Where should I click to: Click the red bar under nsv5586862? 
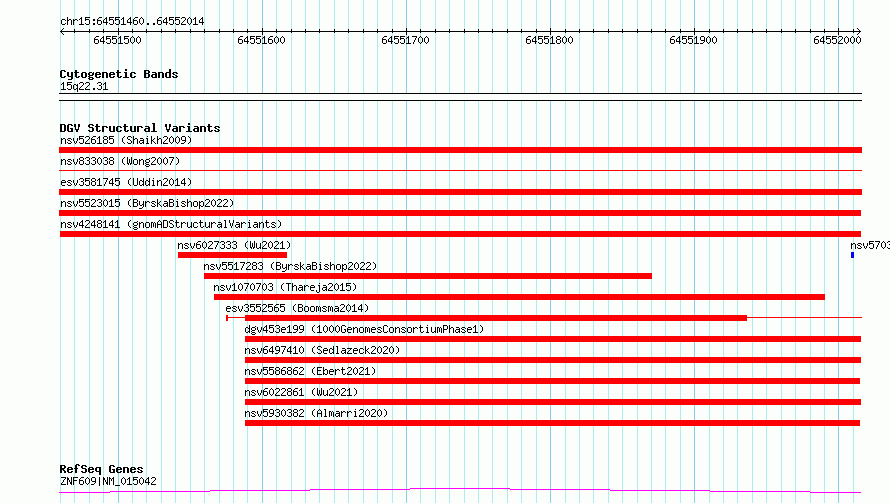(x=552, y=381)
